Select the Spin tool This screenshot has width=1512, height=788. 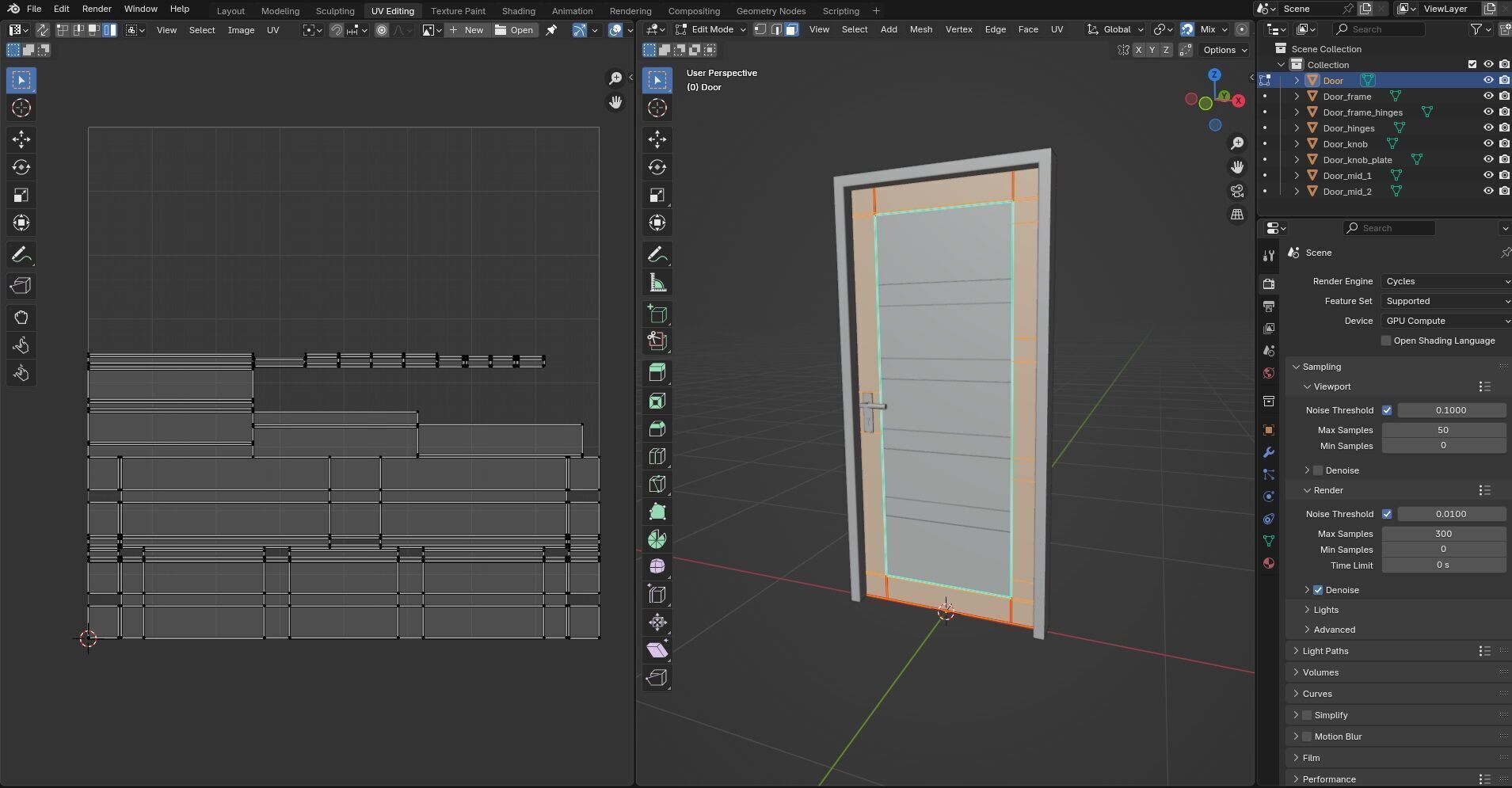coord(657,539)
